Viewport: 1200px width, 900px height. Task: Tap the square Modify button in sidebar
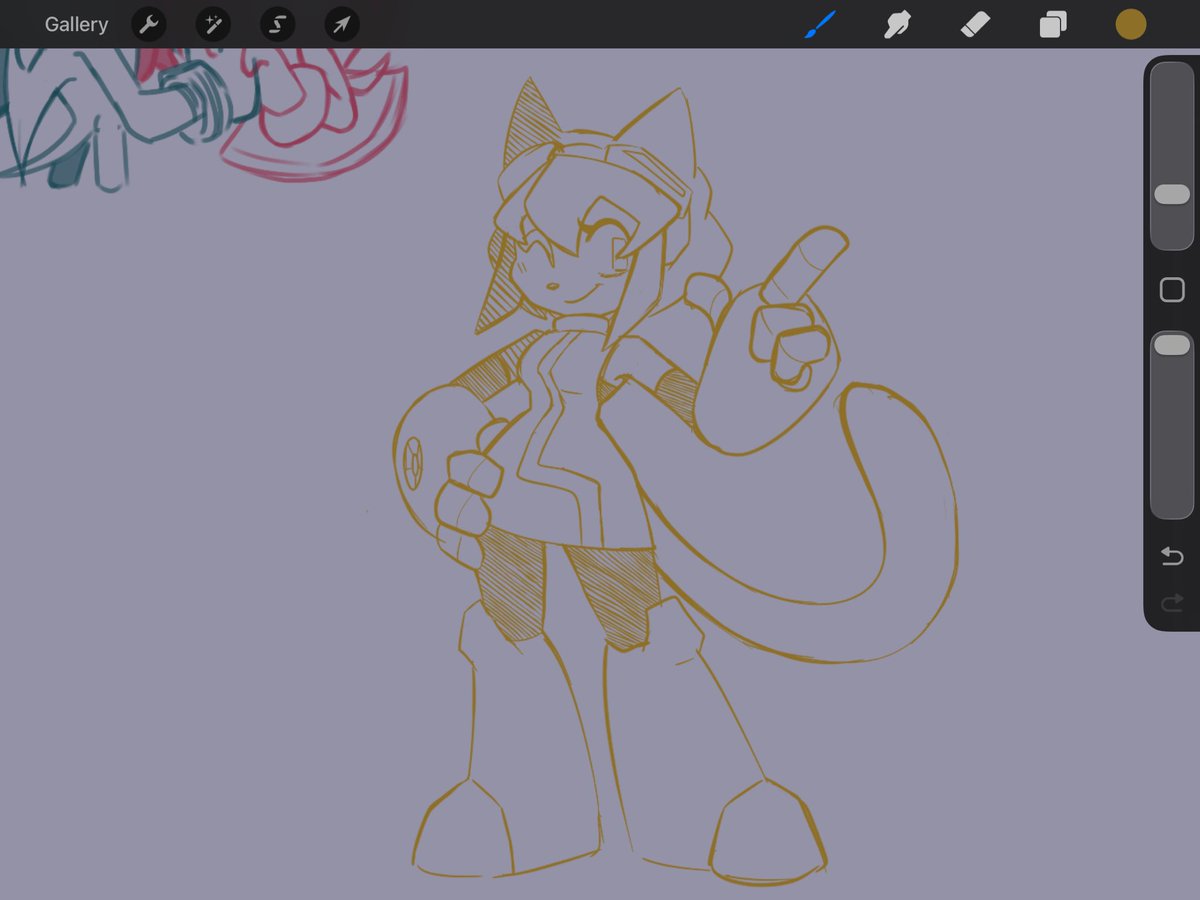coord(1172,290)
